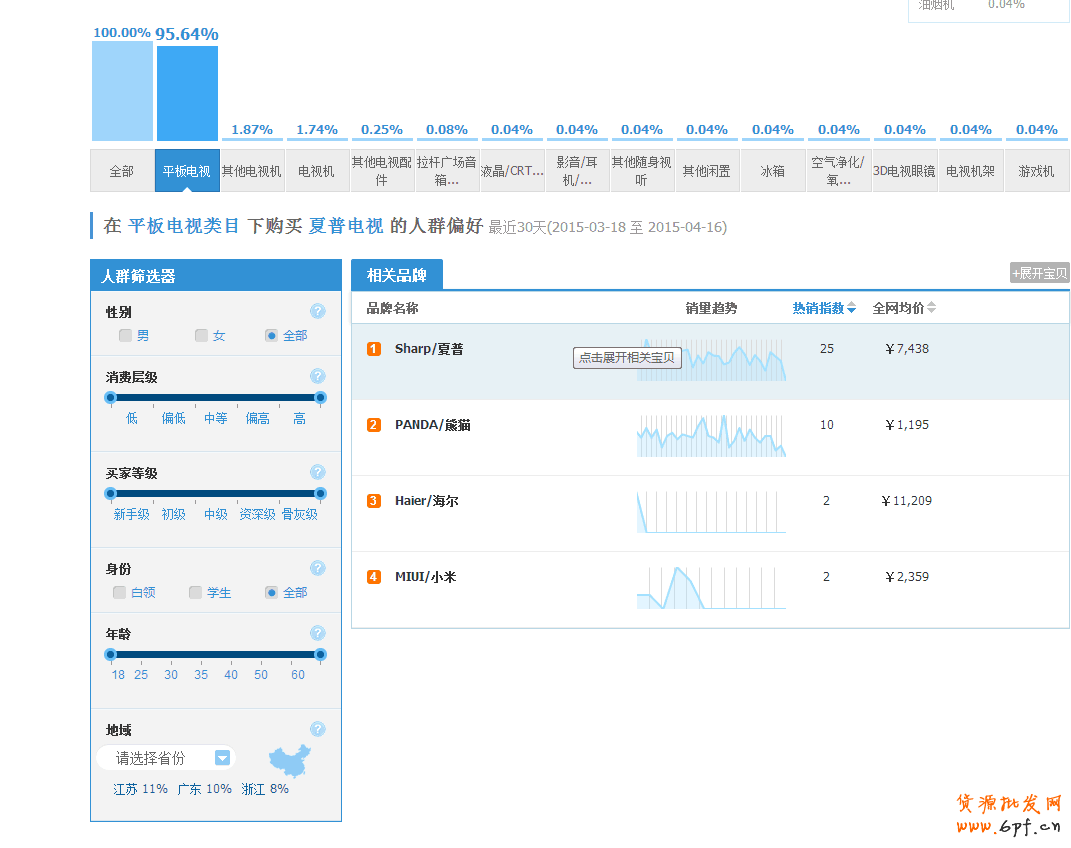Check the 男 gender checkbox
1071x848 pixels.
click(125, 336)
